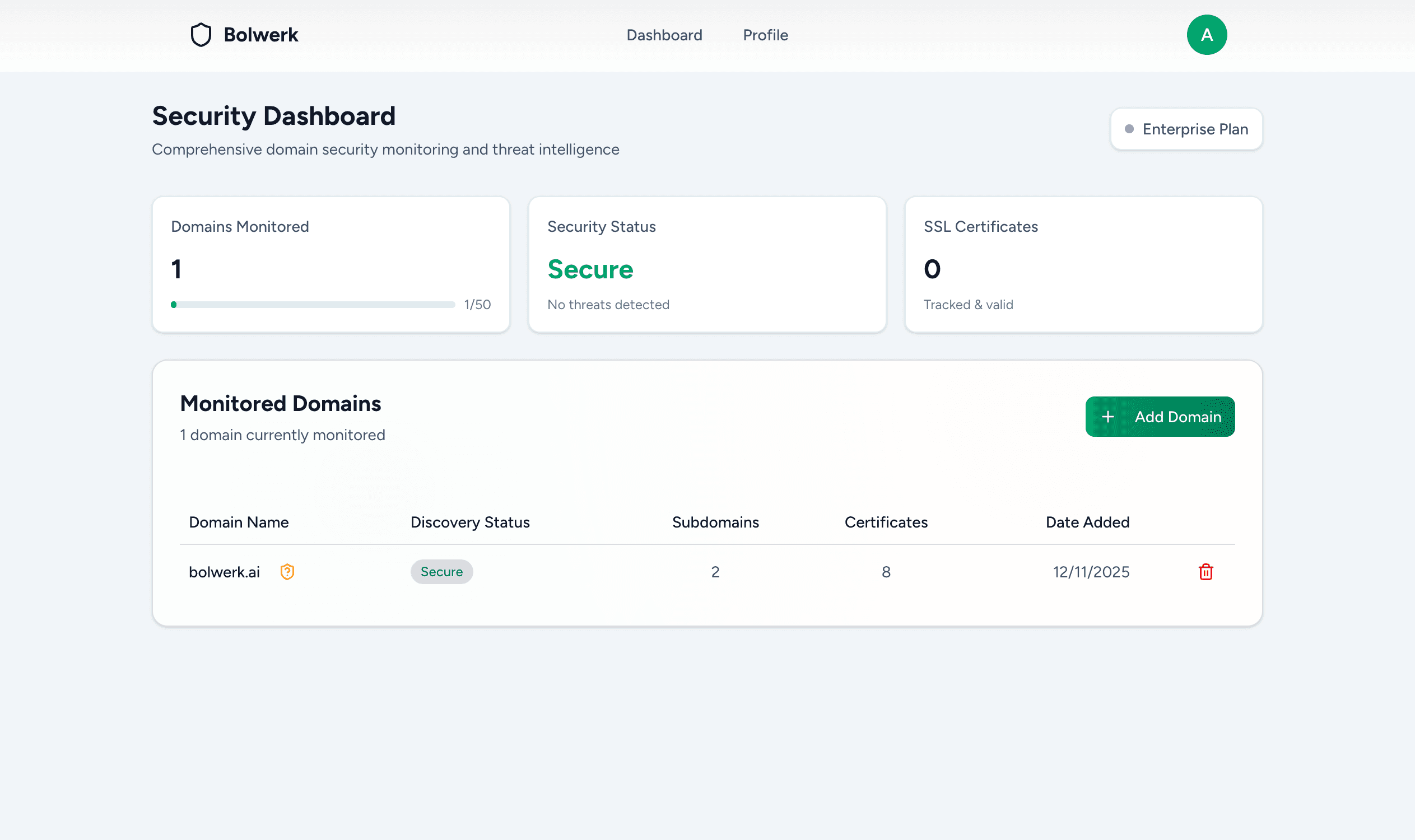Viewport: 1415px width, 840px height.
Task: Click the Enterprise Plan badge
Action: (x=1186, y=129)
